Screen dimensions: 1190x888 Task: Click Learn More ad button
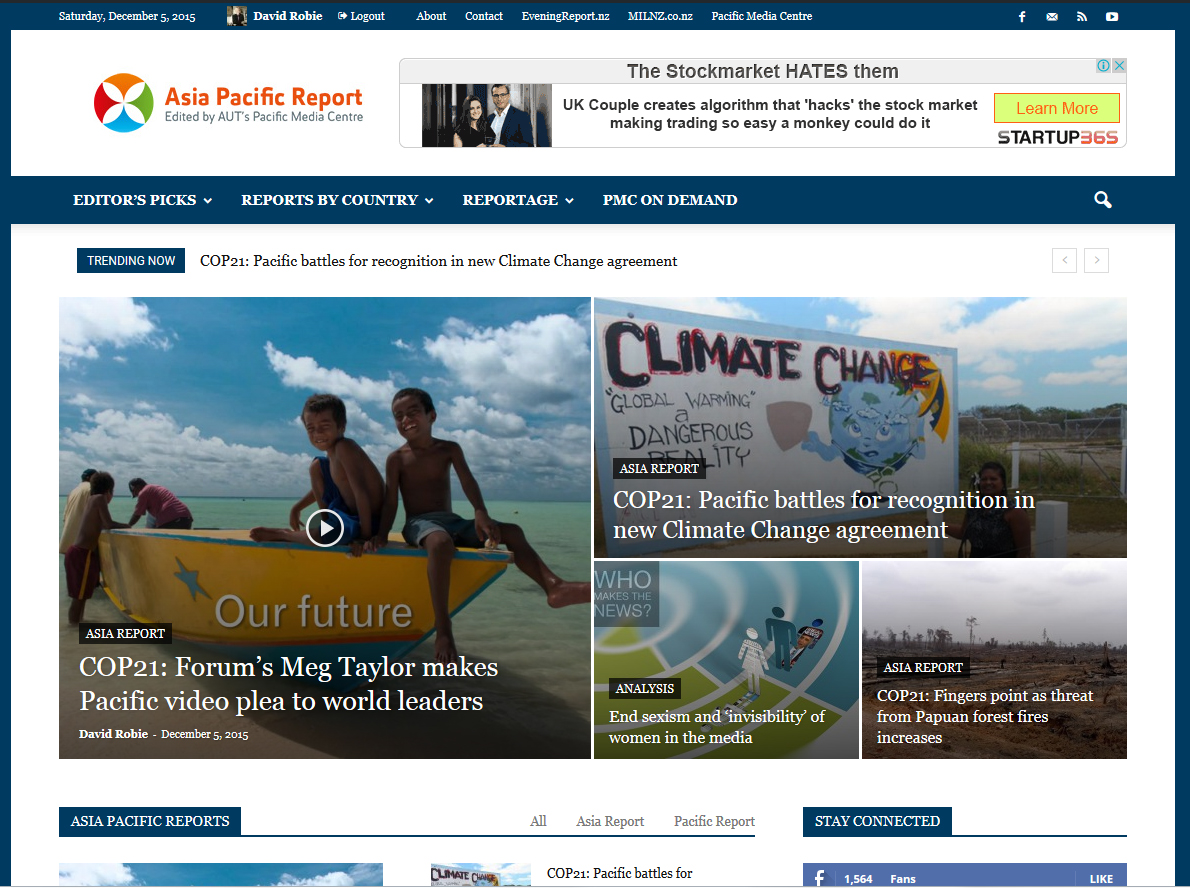pos(1056,108)
